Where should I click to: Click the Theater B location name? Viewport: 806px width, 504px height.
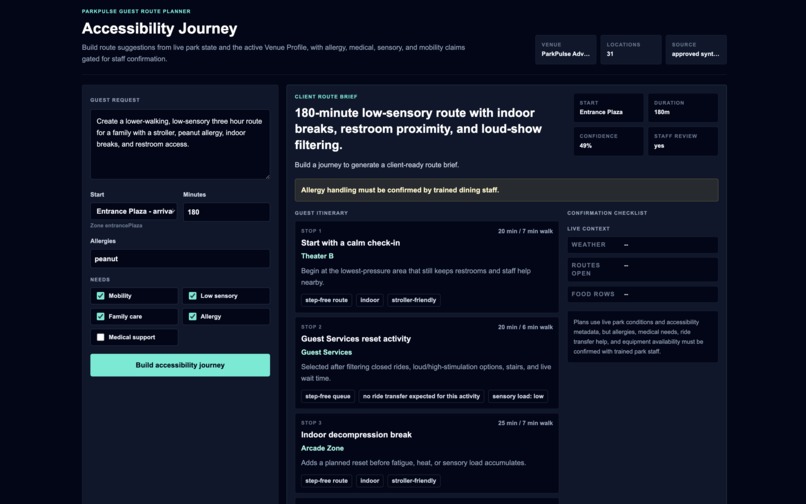click(x=317, y=256)
